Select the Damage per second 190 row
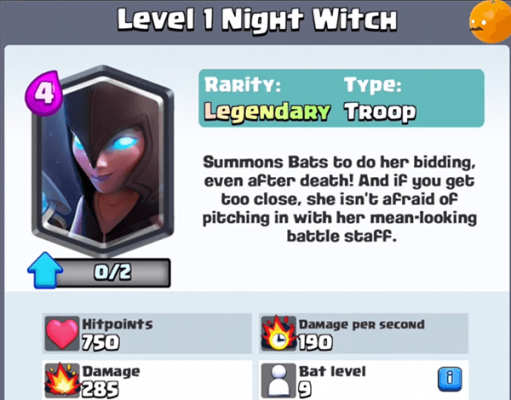511x400 pixels. (x=363, y=333)
